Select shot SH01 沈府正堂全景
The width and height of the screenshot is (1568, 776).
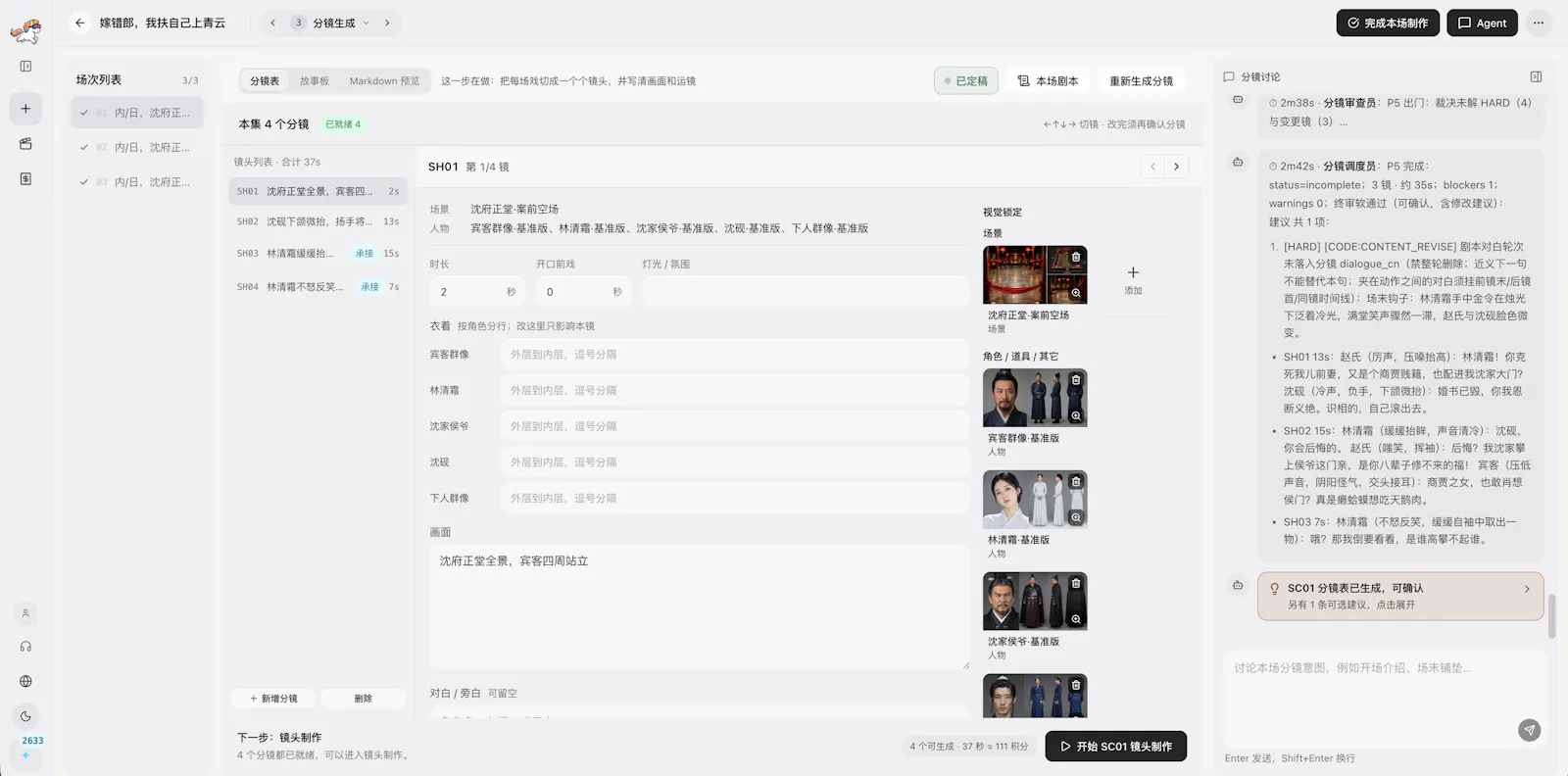pos(318,191)
